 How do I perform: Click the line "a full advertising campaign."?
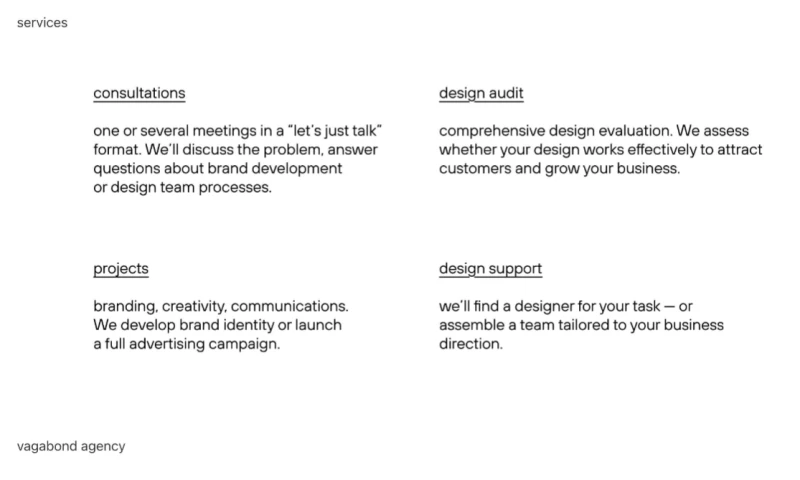point(186,343)
